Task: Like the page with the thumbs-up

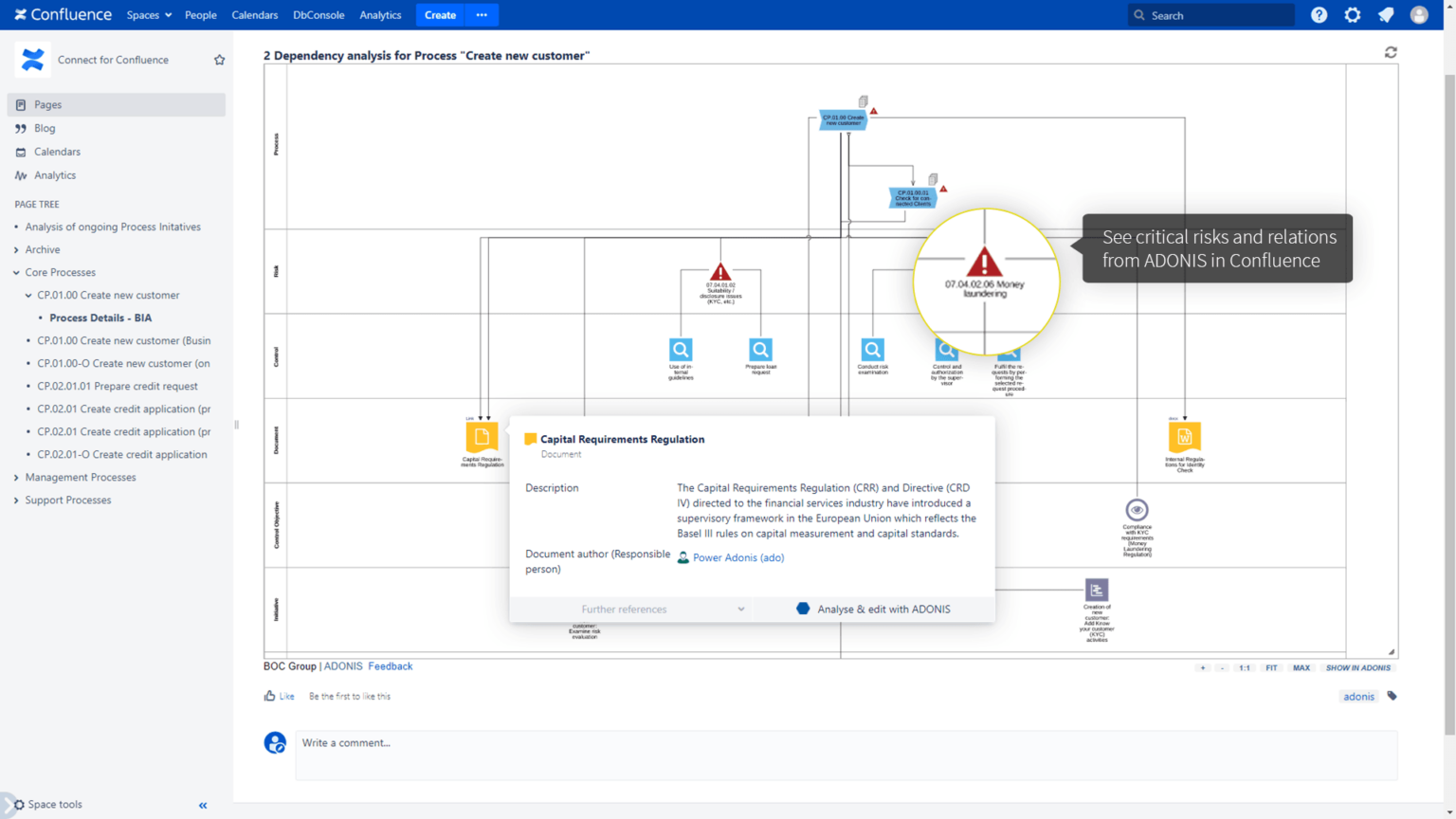Action: (270, 695)
